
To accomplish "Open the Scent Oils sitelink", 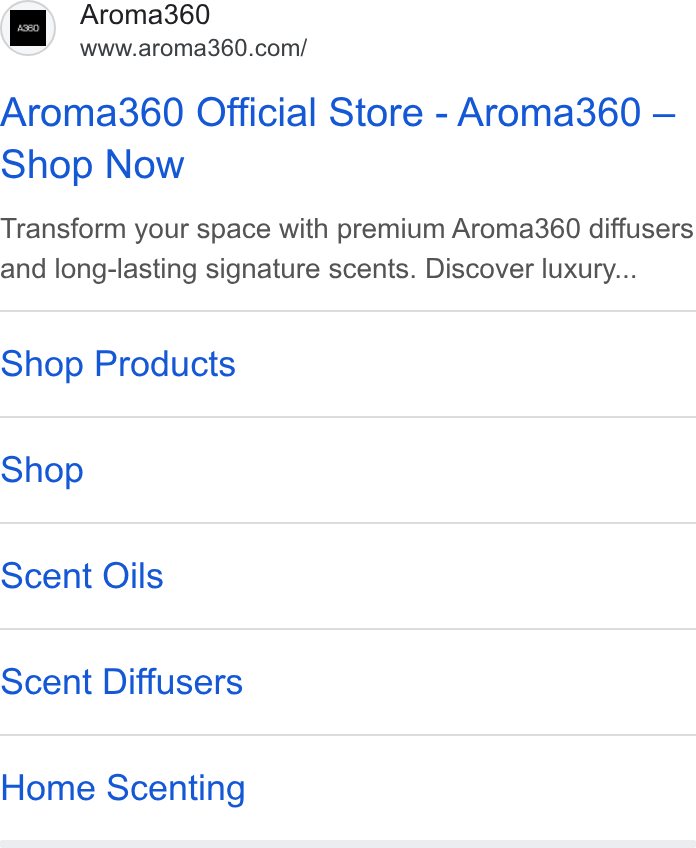I will (x=82, y=575).
